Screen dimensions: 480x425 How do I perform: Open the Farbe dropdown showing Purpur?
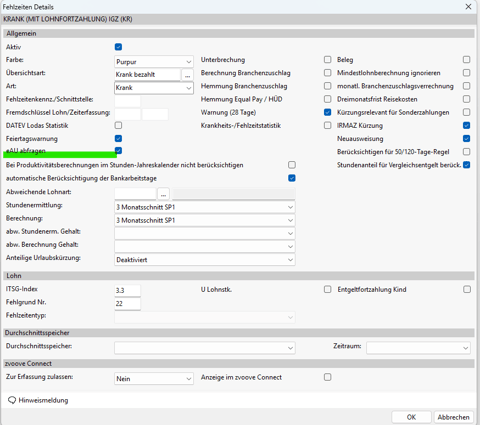click(154, 62)
